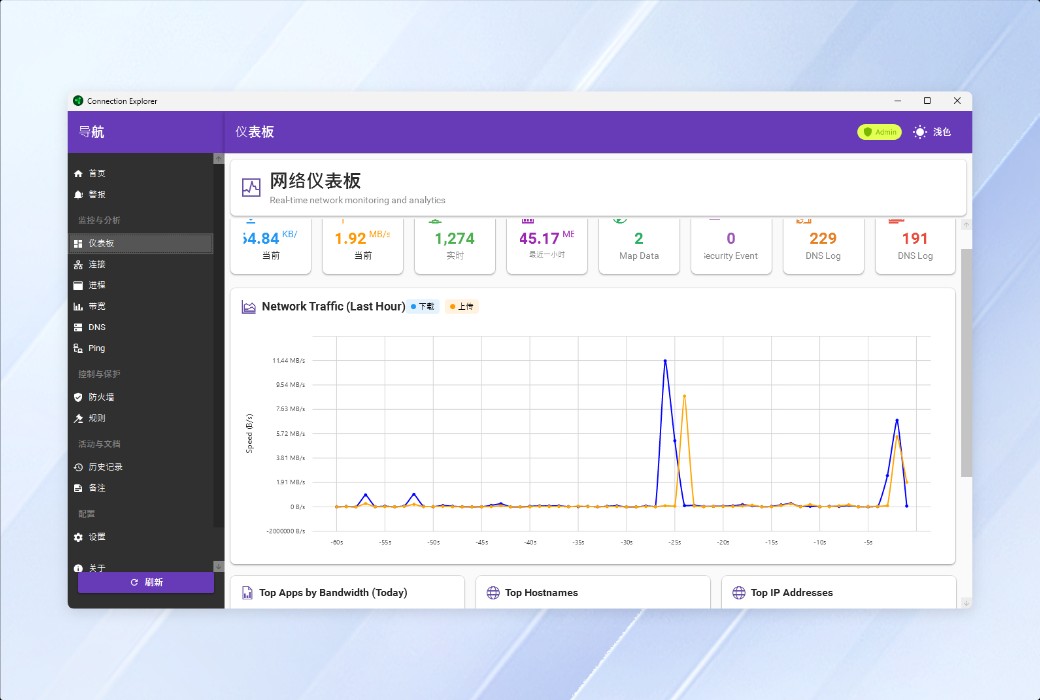The image size is (1040, 700).
Task: Click the Top Hostnames globe icon
Action: pyautogui.click(x=493, y=593)
